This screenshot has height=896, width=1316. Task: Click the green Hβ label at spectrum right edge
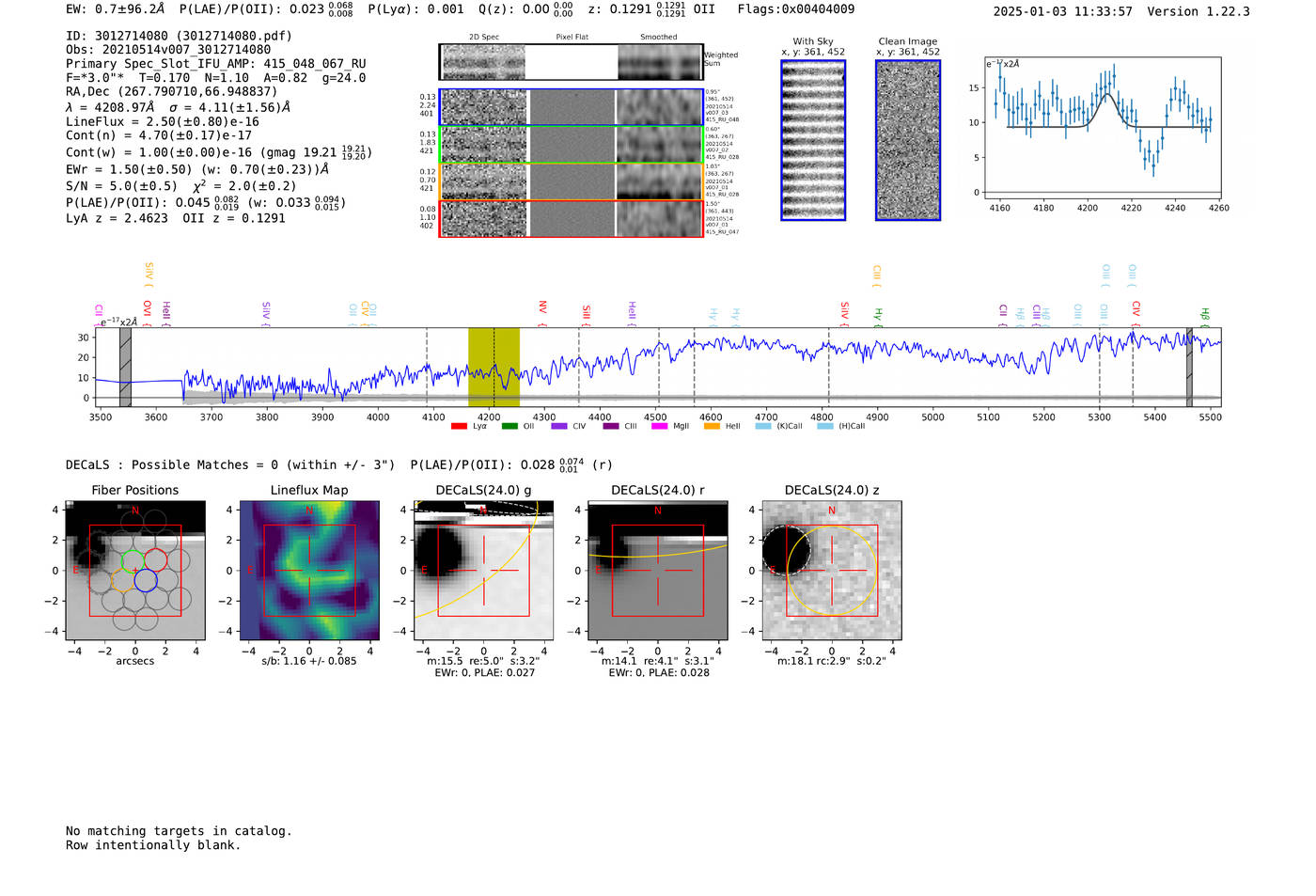pos(1205,317)
